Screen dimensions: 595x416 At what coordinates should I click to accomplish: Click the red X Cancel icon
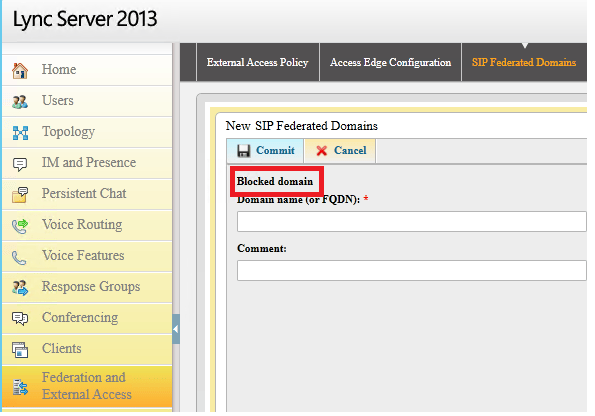[321, 151]
